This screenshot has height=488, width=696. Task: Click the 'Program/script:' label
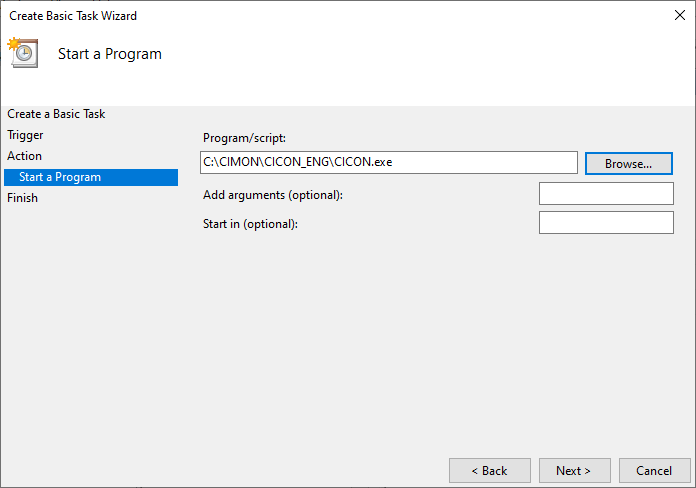tap(245, 137)
